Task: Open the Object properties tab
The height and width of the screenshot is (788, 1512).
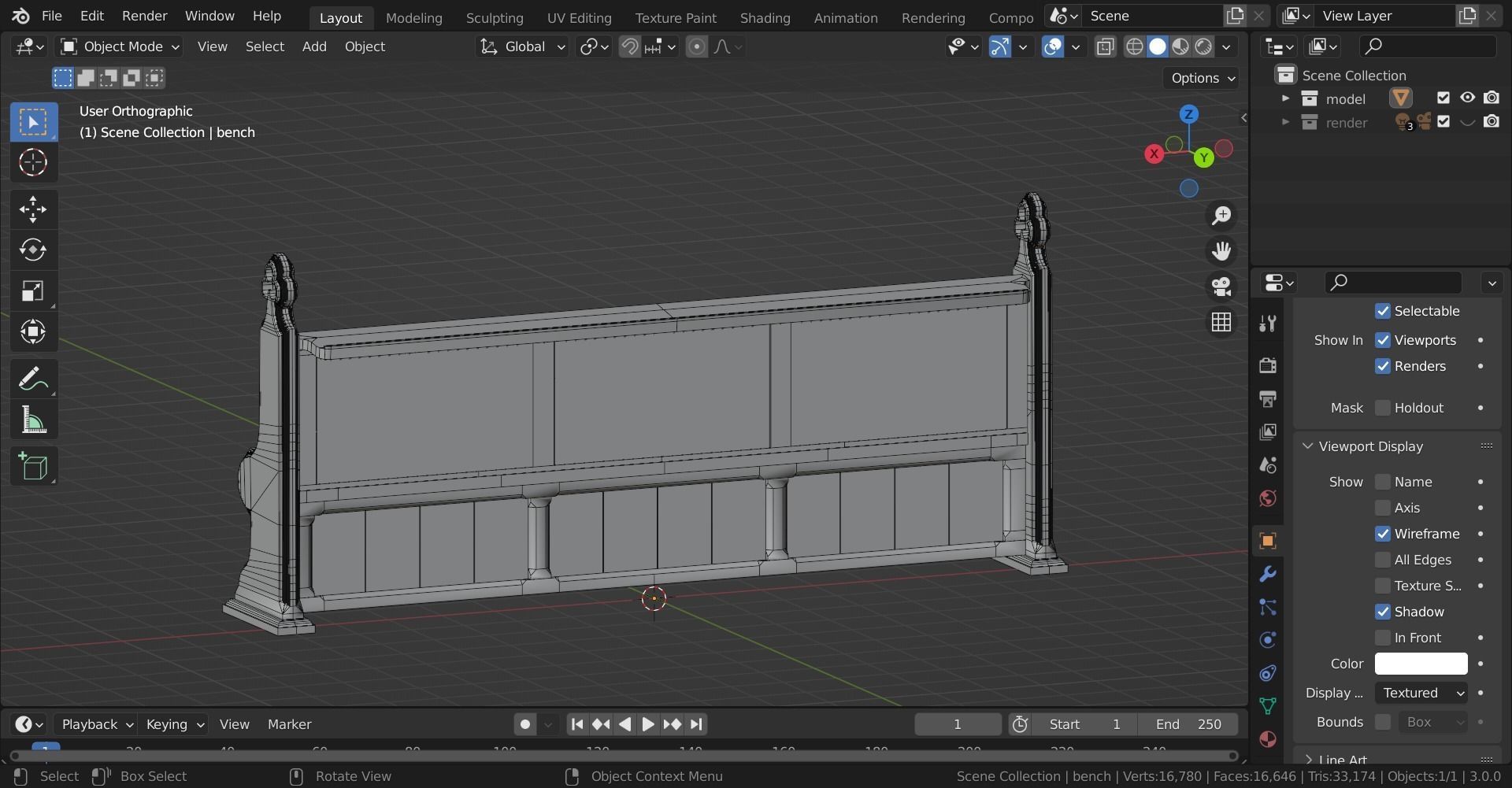Action: (1268, 541)
